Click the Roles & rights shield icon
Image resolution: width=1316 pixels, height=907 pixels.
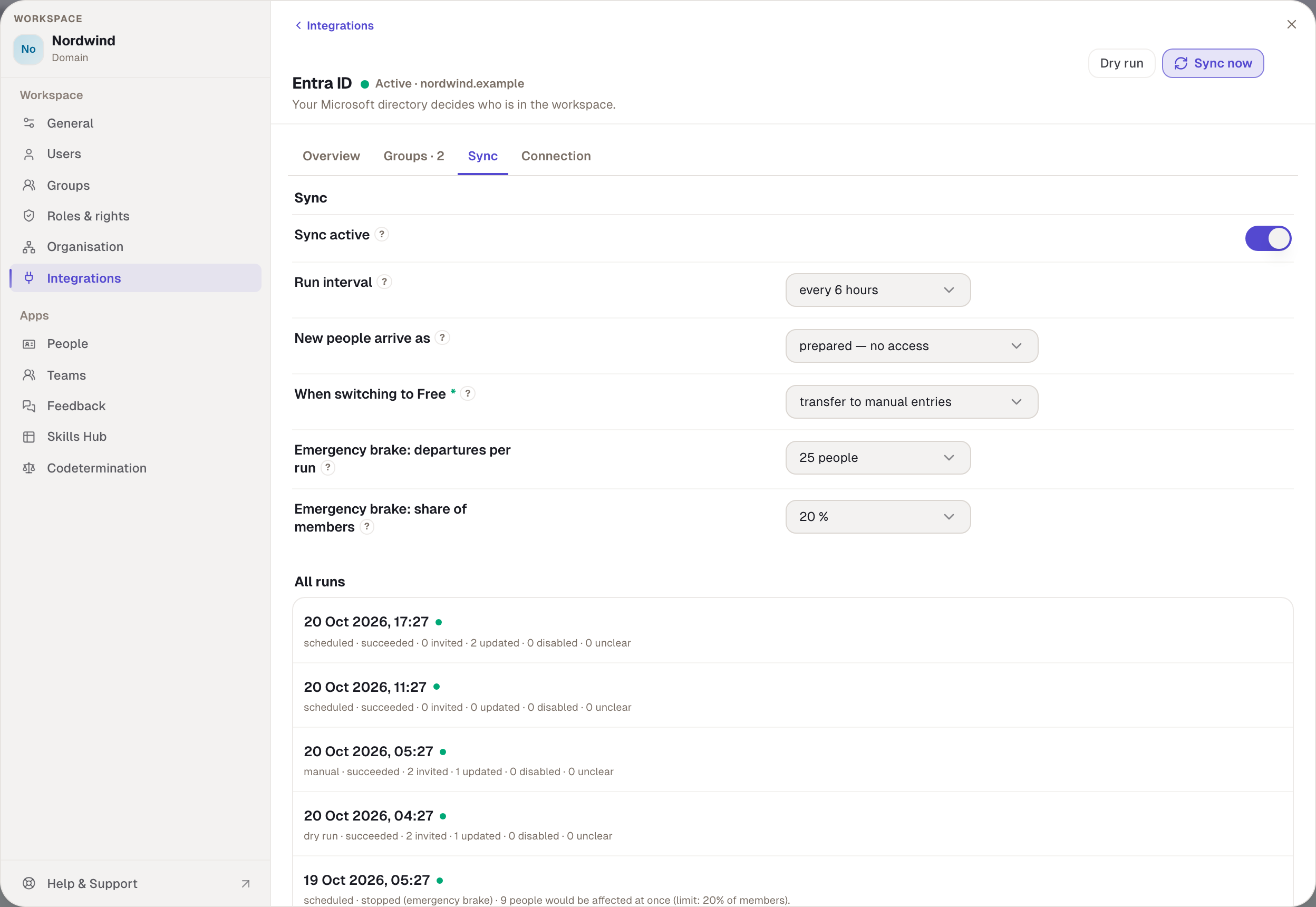(x=29, y=216)
